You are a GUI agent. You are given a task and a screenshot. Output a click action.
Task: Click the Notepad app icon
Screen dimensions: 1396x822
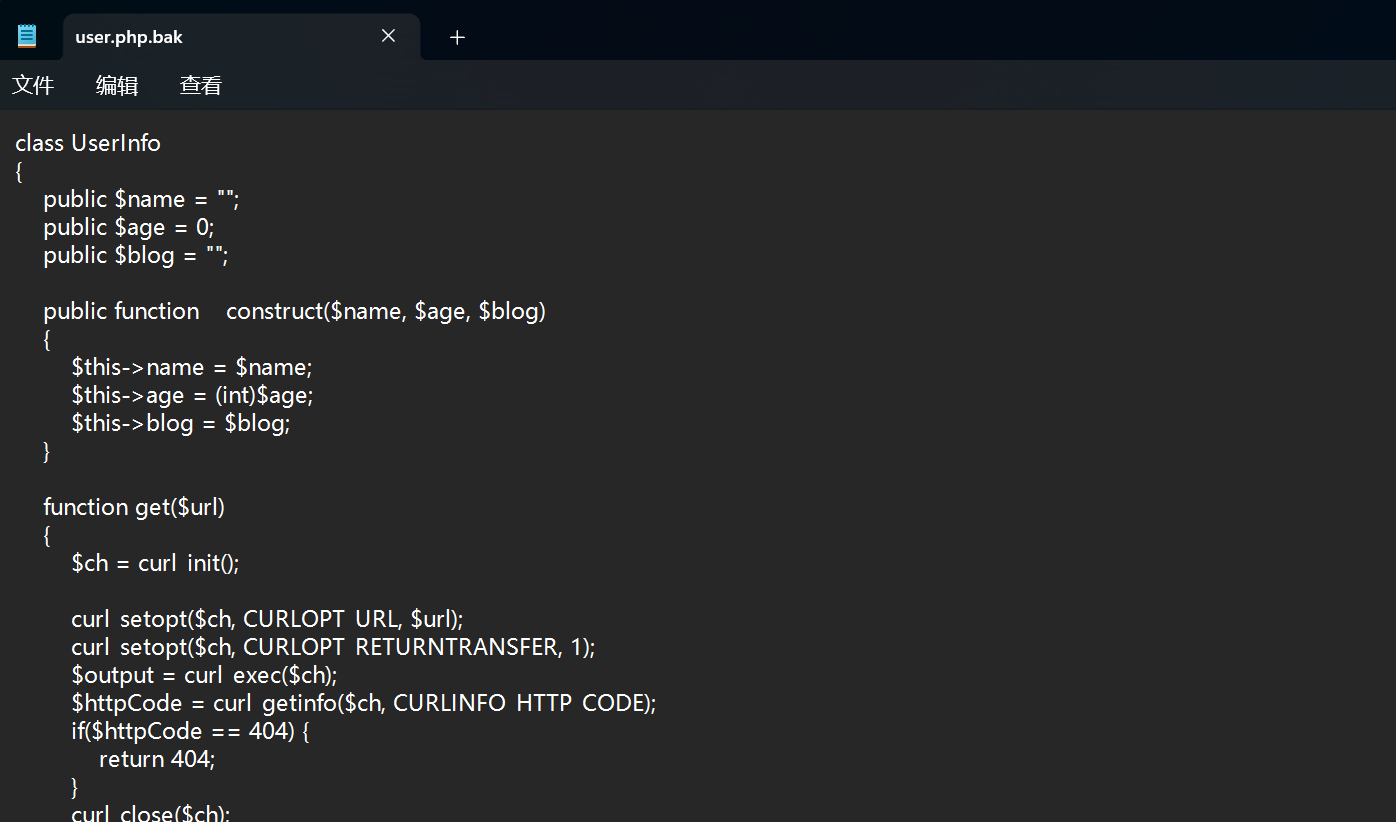click(27, 37)
